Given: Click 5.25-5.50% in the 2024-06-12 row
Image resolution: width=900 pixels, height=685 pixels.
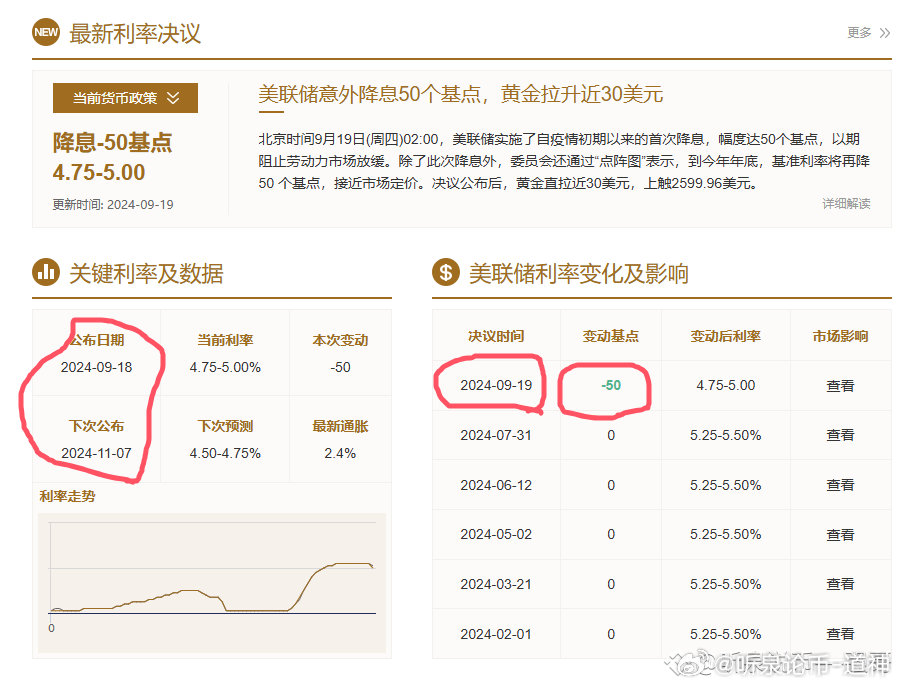Looking at the screenshot, I should coord(726,485).
